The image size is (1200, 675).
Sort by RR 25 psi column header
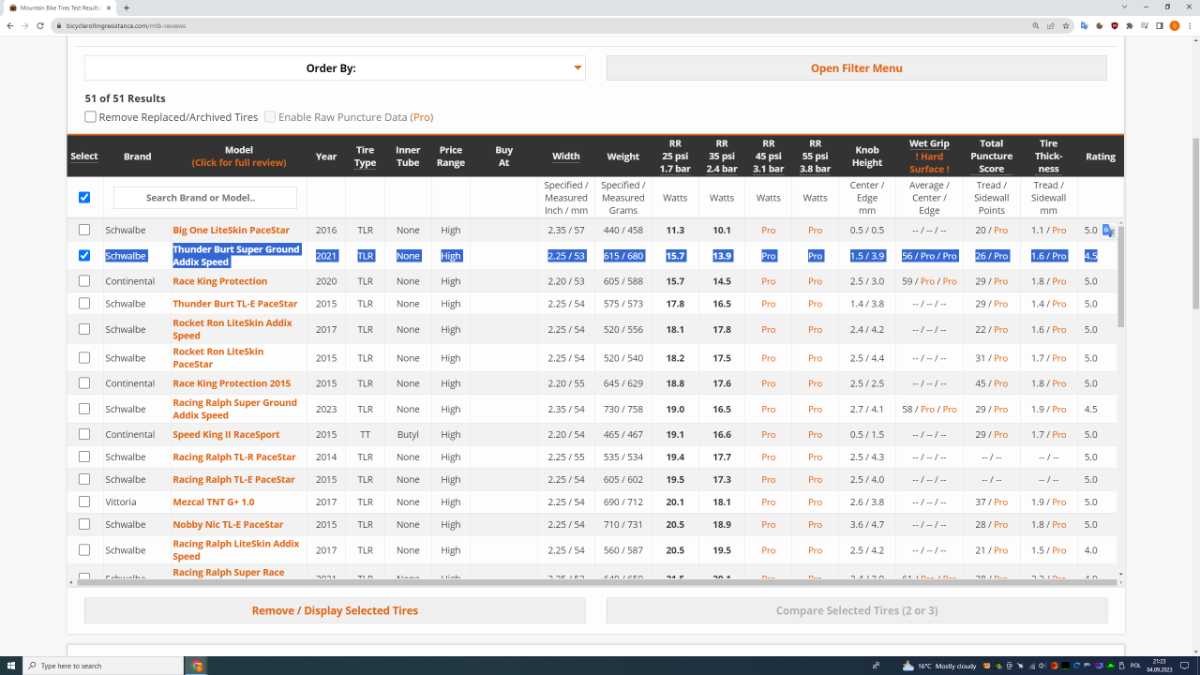tap(675, 156)
